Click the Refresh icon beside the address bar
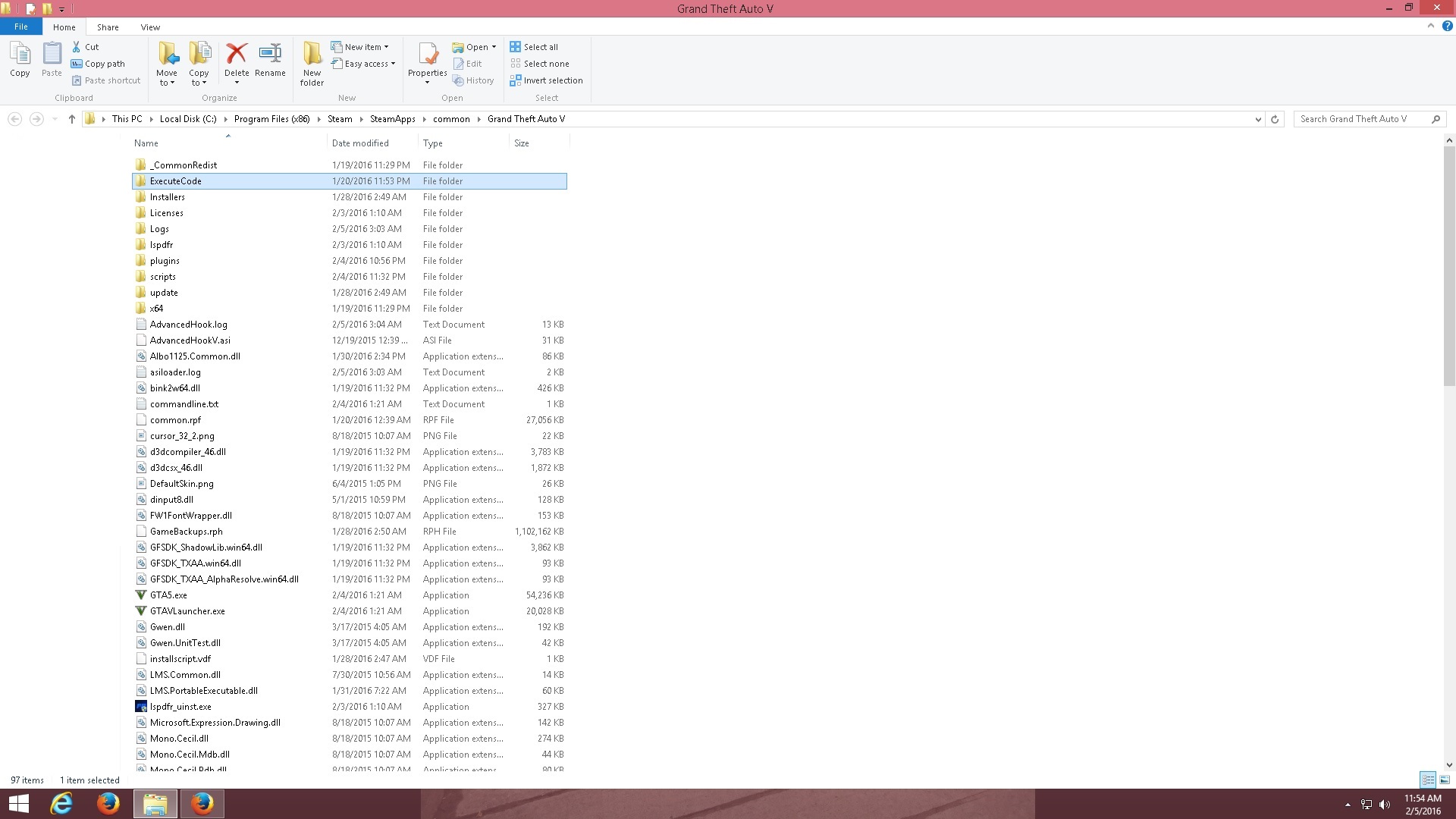 (1275, 119)
